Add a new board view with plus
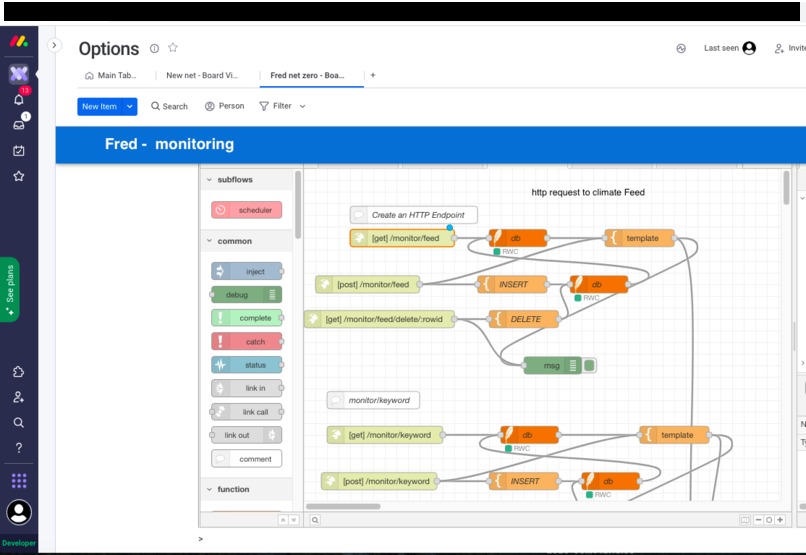 [373, 75]
